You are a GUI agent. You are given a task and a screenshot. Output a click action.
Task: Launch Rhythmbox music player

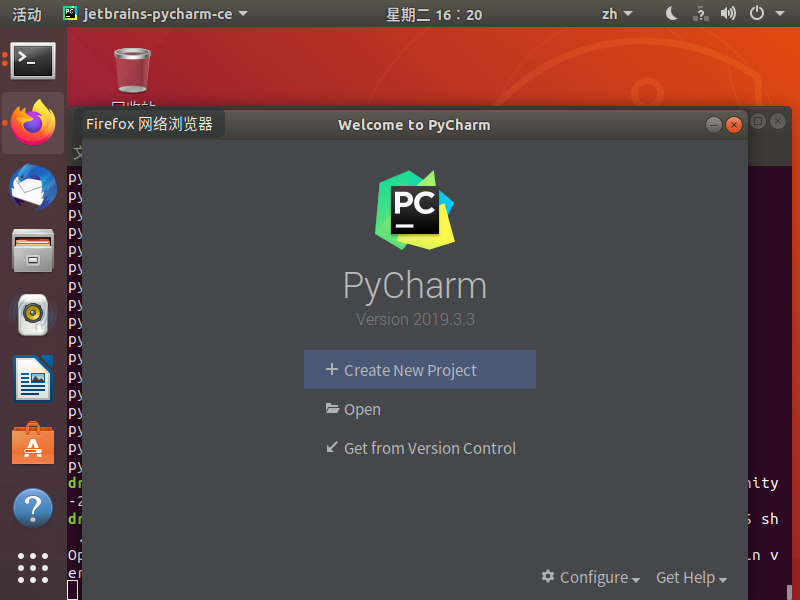33,314
